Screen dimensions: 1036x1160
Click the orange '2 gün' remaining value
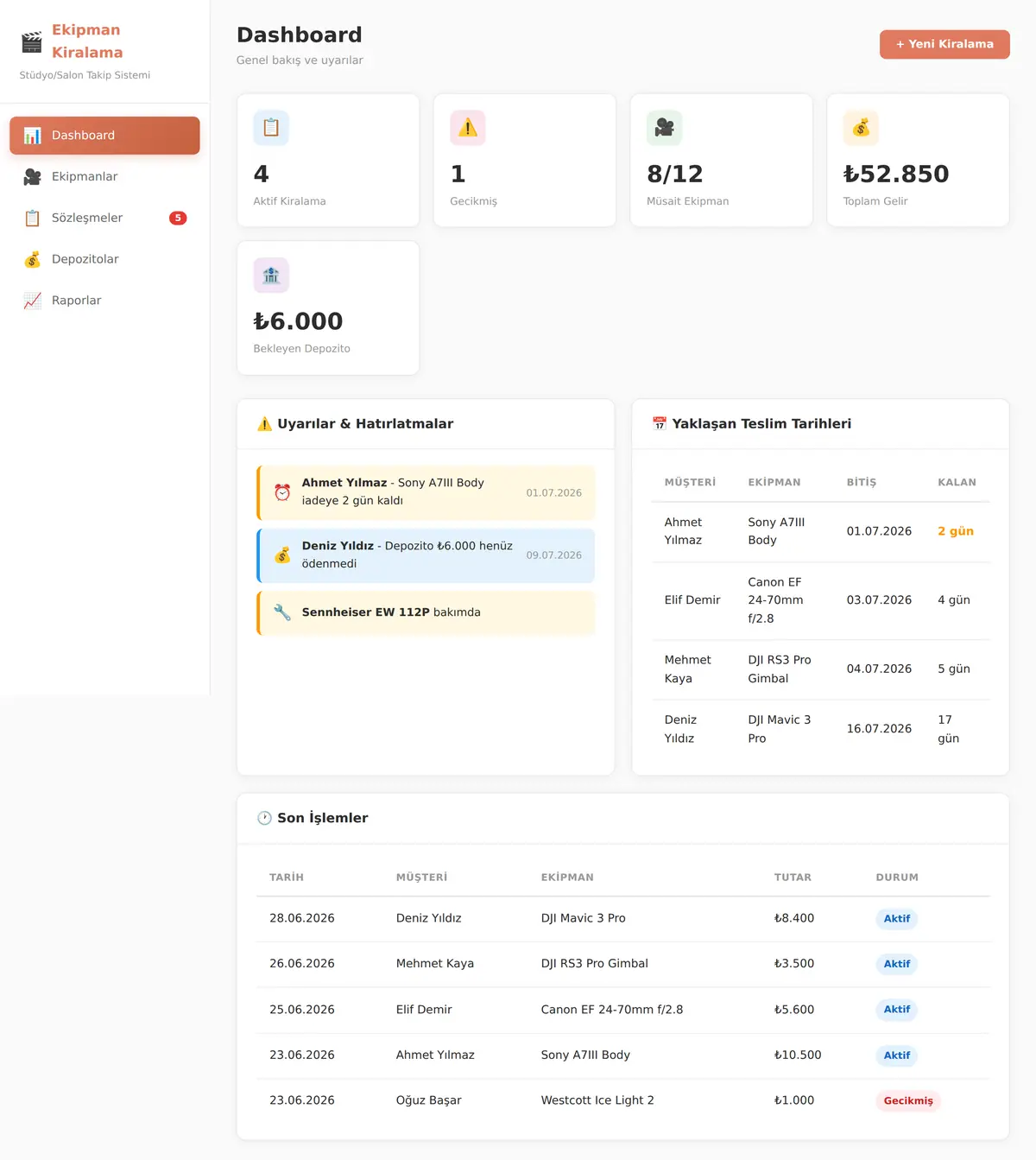click(956, 531)
